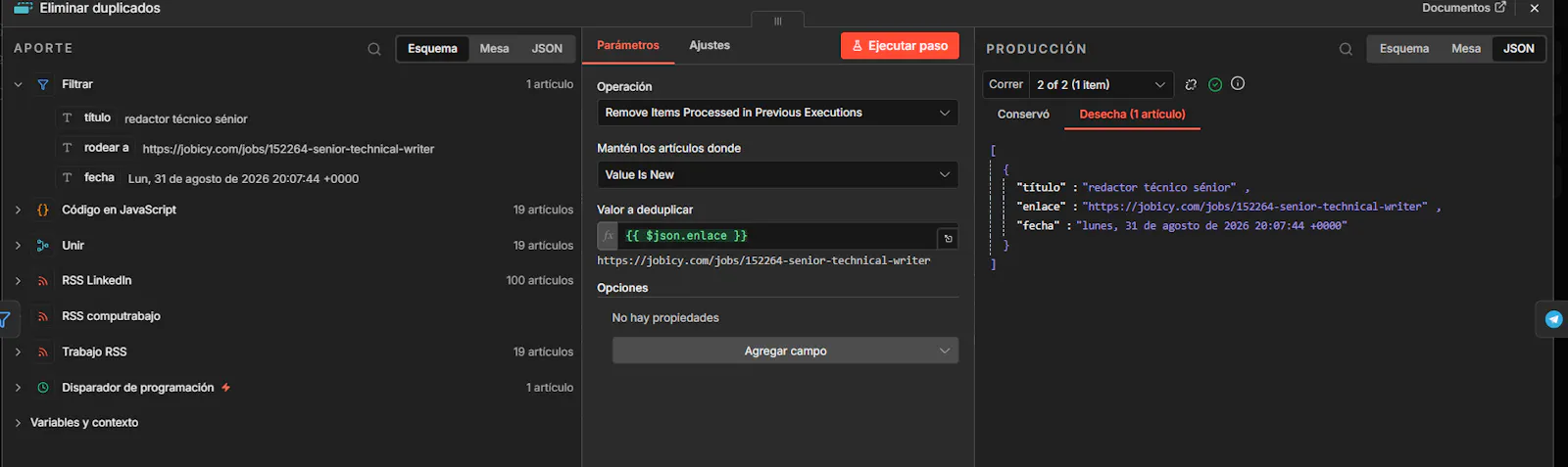This screenshot has width=1568, height=467.
Task: Click the Ejecutar paso button
Action: 900,46
